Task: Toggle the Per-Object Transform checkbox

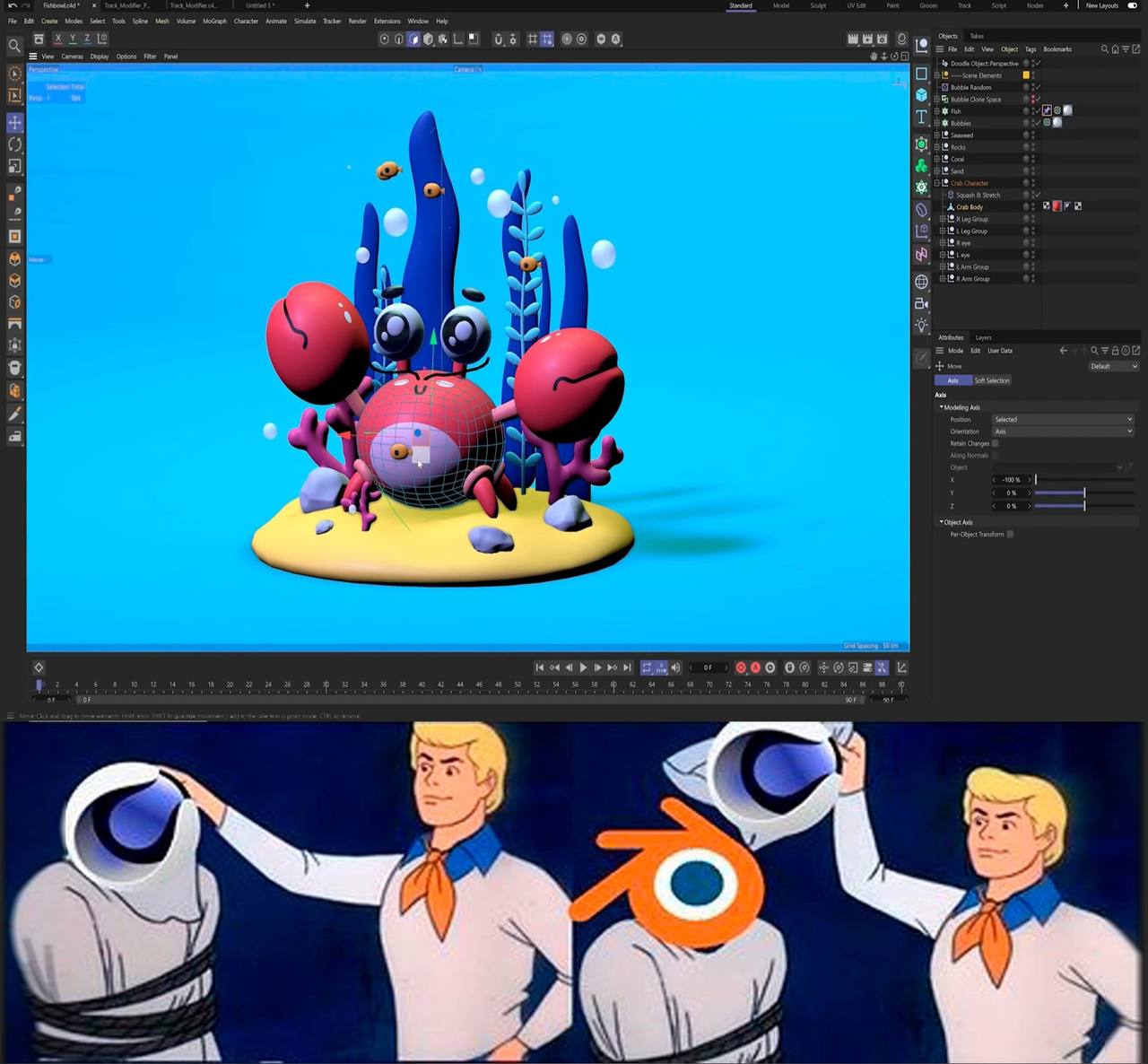Action: (x=1010, y=534)
